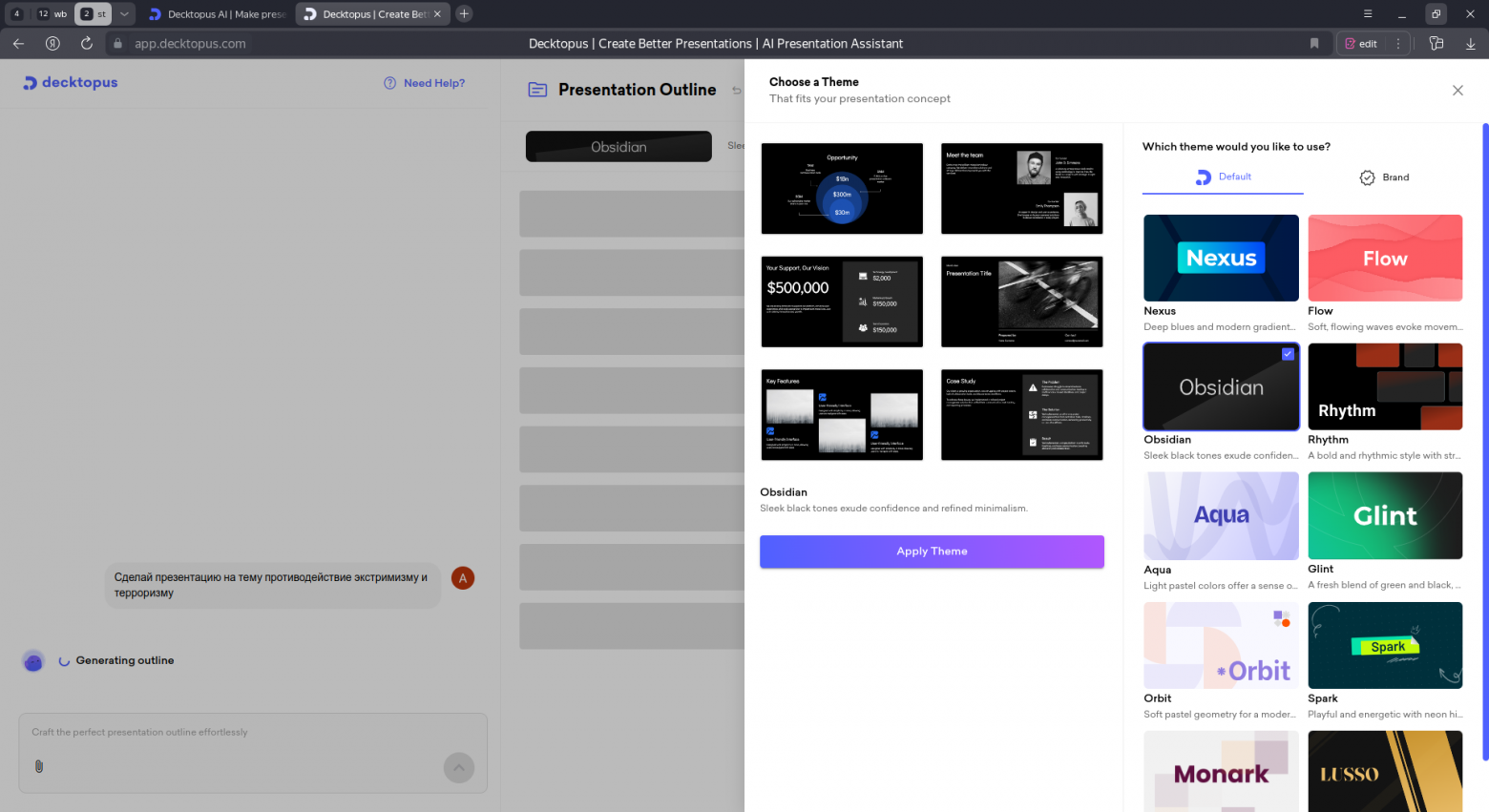Viewport: 1489px width, 812px height.
Task: Click 'Sleek black tones exude confidence and refined minimalism.'
Action: (x=893, y=509)
